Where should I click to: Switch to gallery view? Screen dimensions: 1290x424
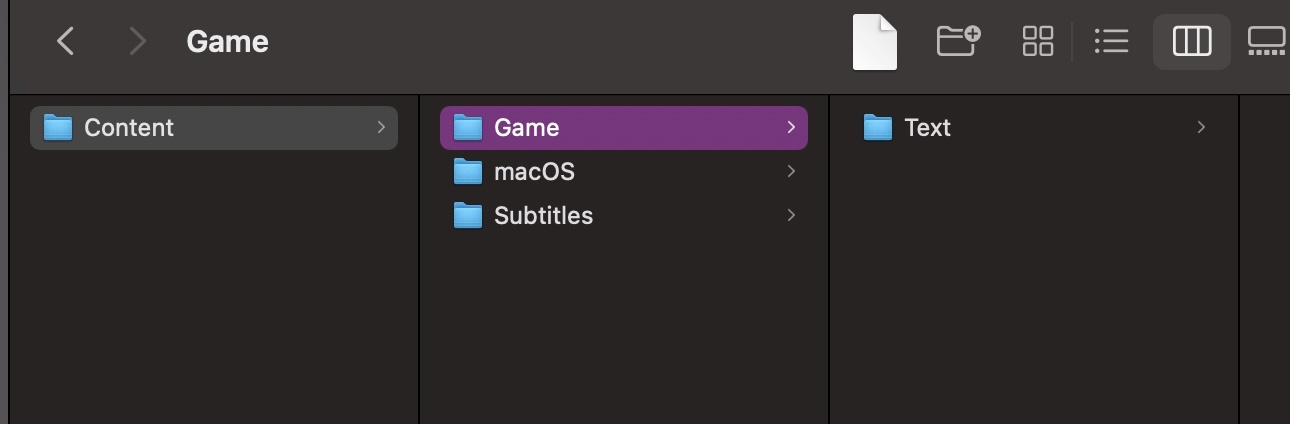tap(1267, 41)
